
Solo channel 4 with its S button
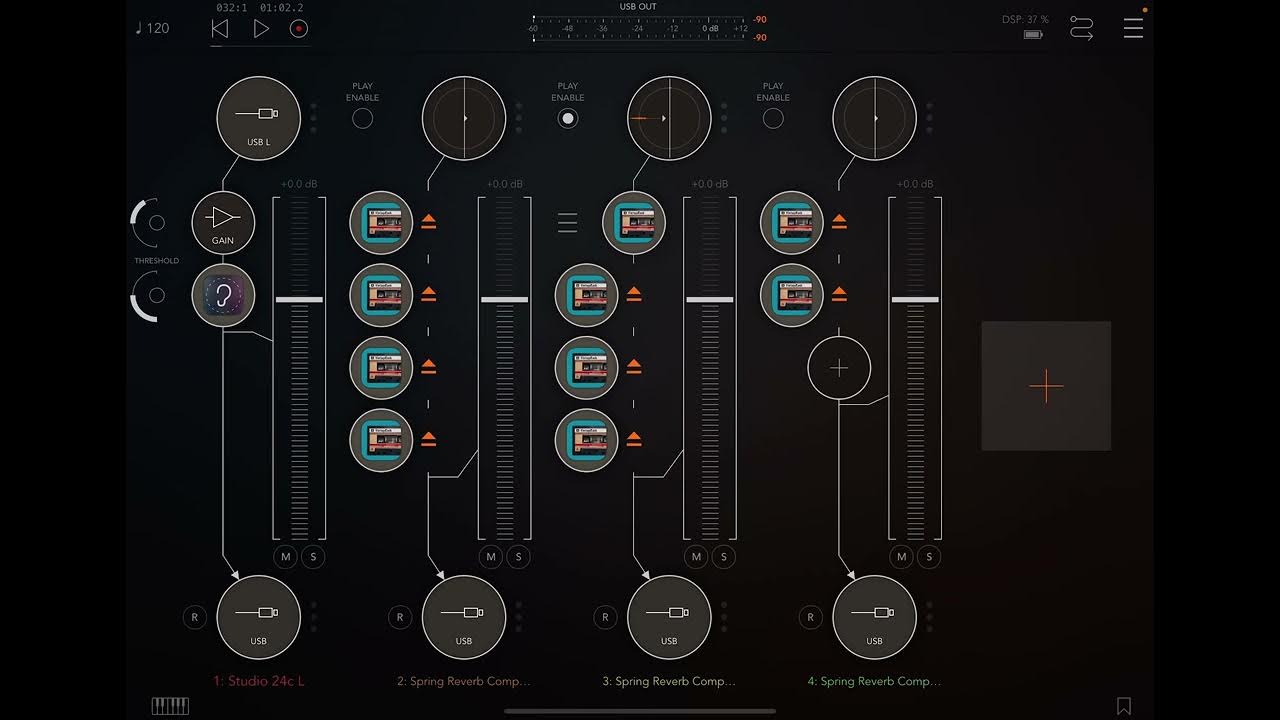click(x=929, y=557)
